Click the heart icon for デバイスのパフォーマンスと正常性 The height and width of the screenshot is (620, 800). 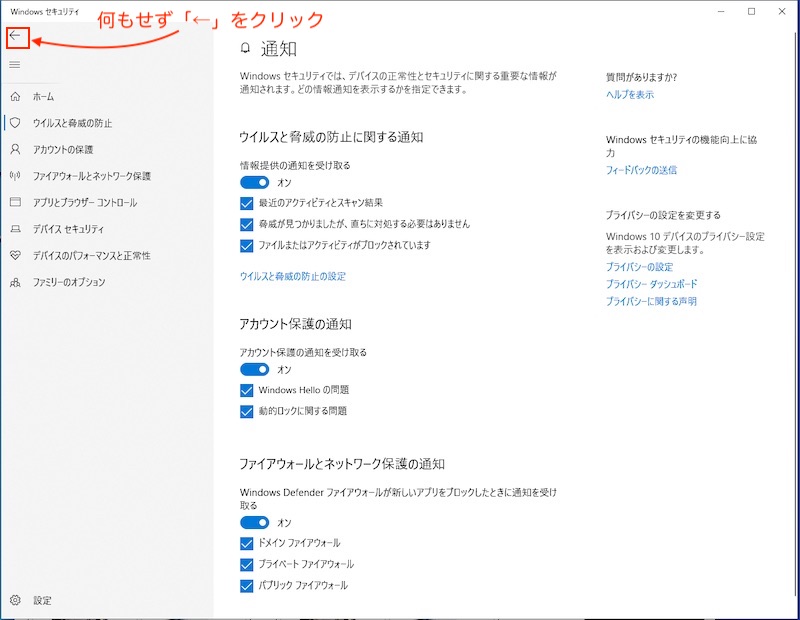pos(15,255)
